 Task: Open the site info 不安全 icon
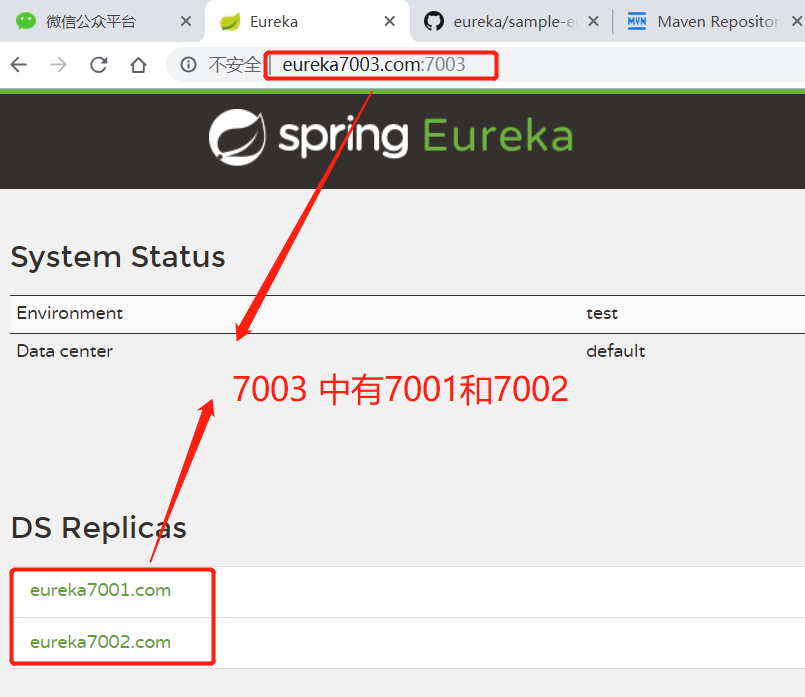188,65
